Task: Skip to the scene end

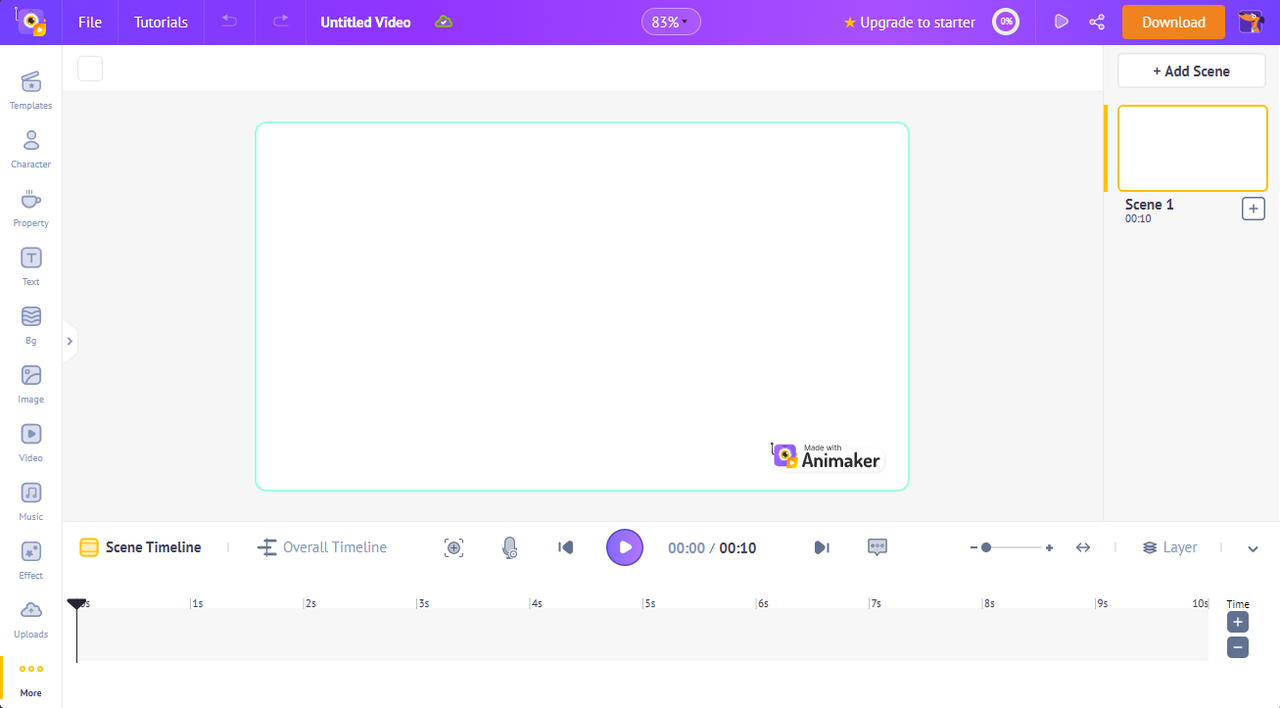Action: point(821,547)
